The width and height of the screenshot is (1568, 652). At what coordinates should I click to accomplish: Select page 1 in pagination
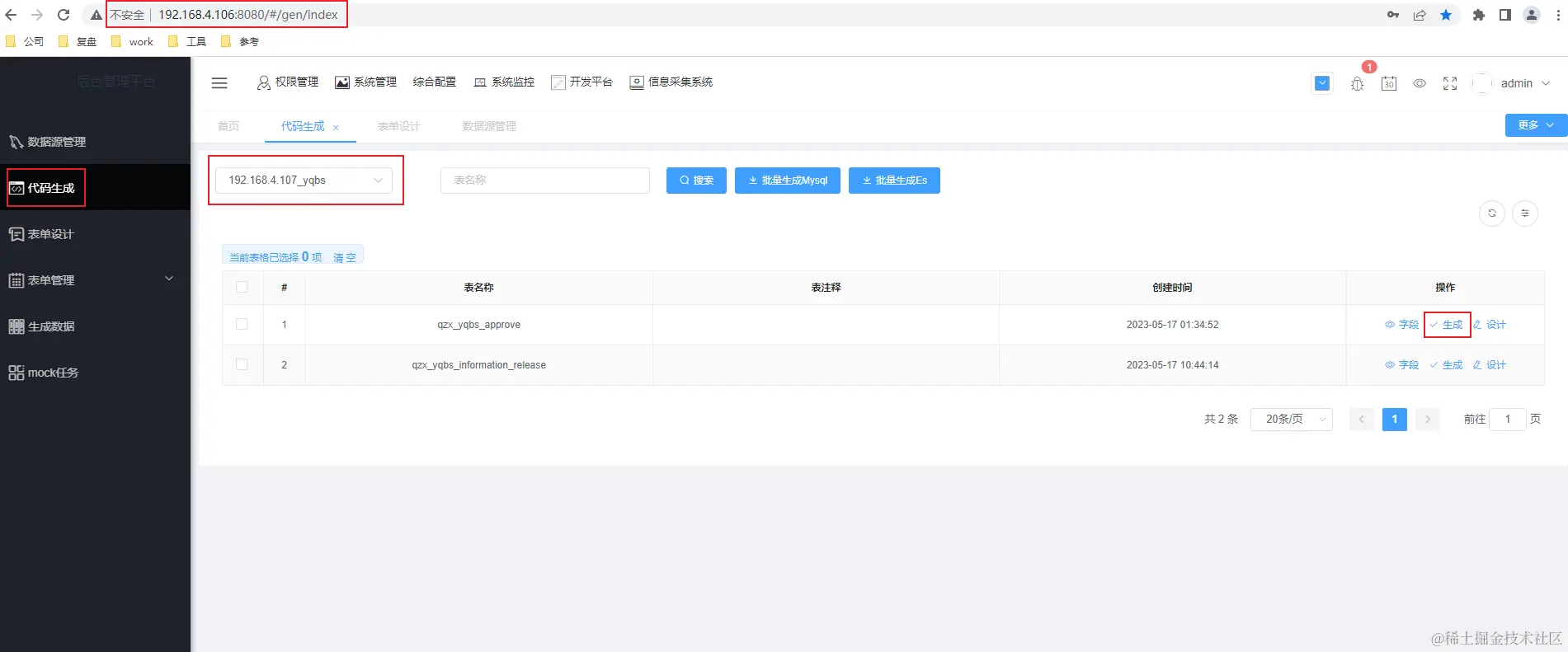pyautogui.click(x=1395, y=419)
